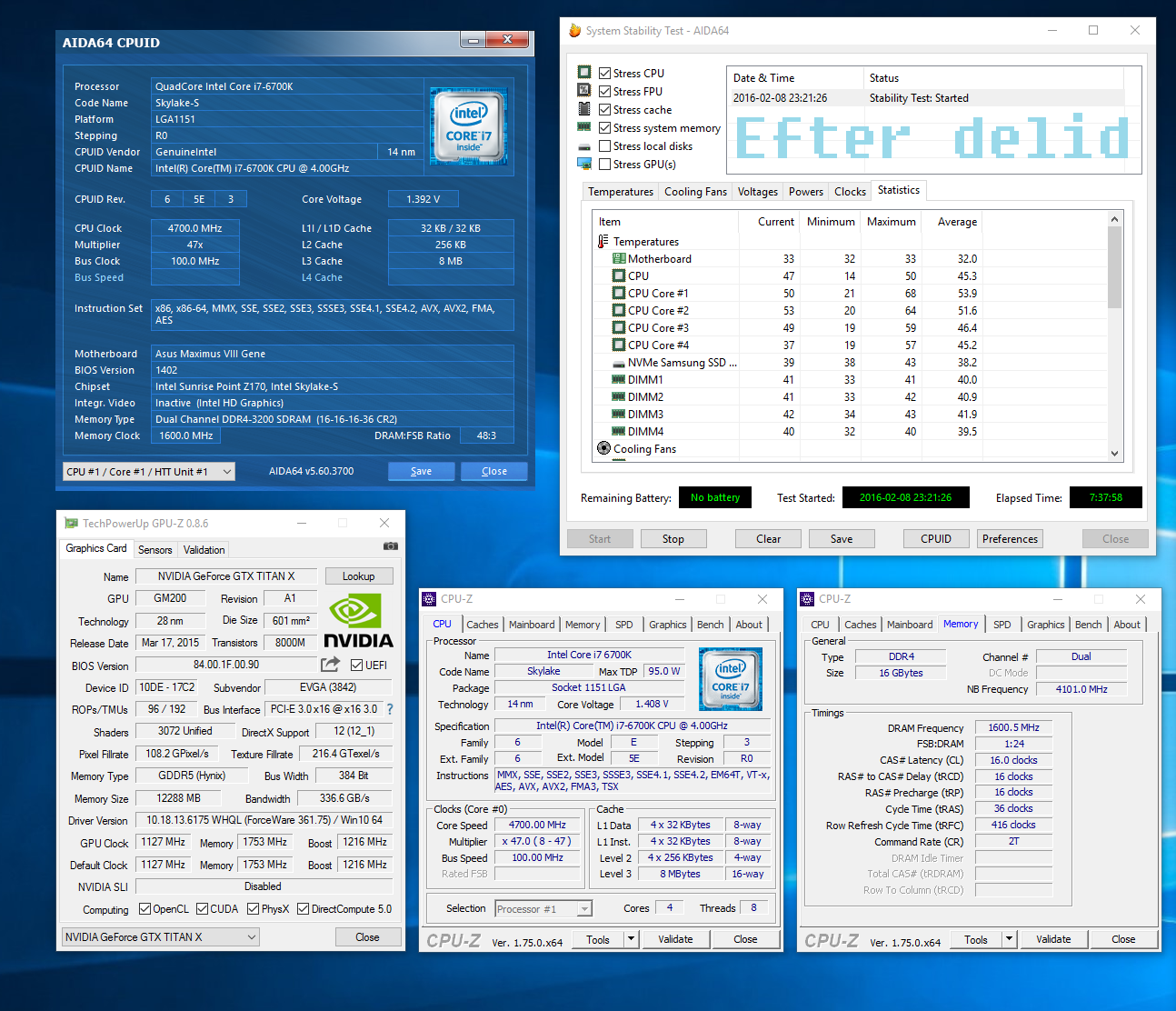Click the CPU Core #4 row icon

pyautogui.click(x=620, y=345)
